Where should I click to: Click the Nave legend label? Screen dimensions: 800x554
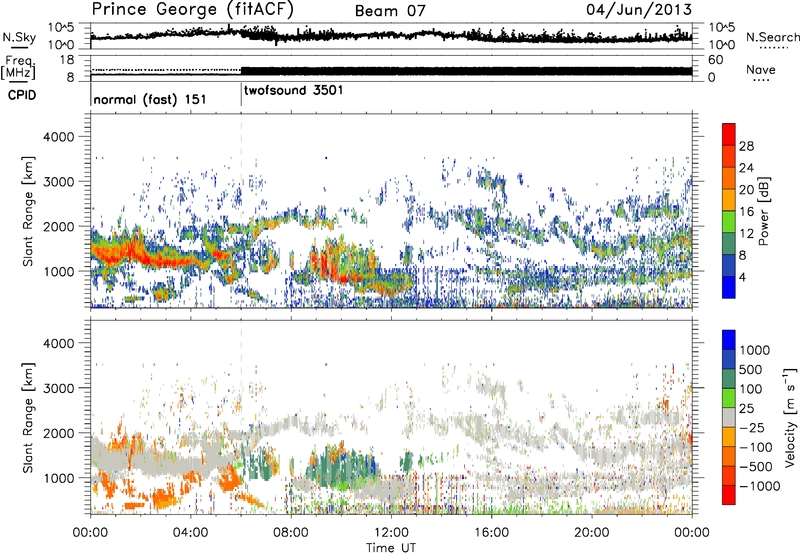(x=760, y=69)
